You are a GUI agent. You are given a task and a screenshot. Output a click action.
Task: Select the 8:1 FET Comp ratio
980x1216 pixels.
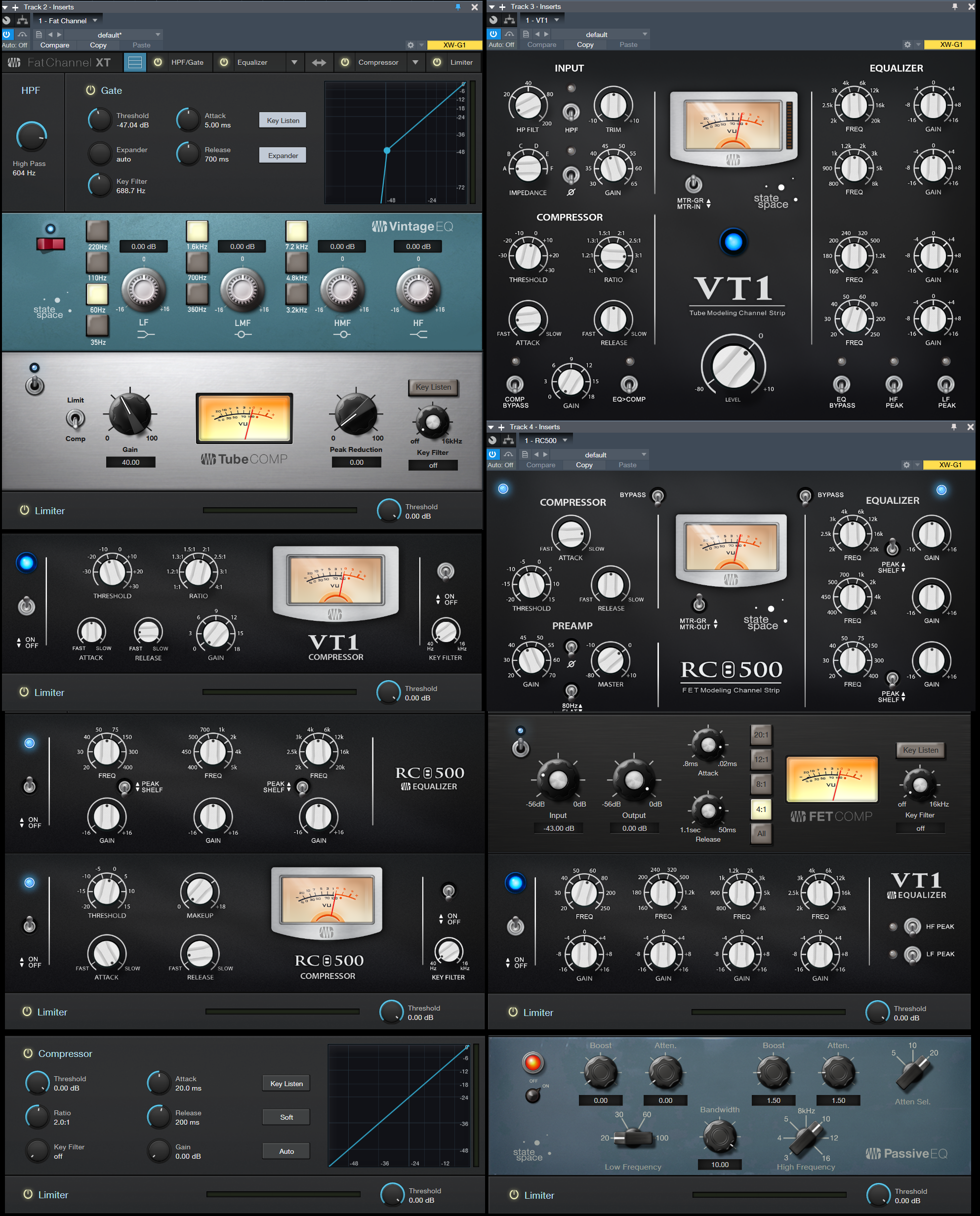pos(761,783)
